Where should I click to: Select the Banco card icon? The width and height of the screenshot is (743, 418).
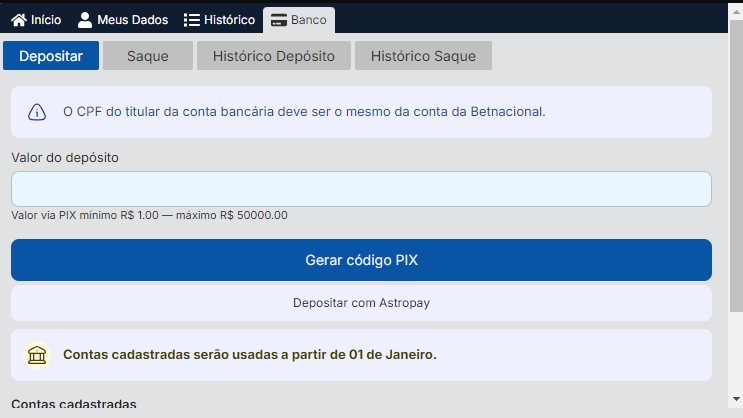click(279, 20)
